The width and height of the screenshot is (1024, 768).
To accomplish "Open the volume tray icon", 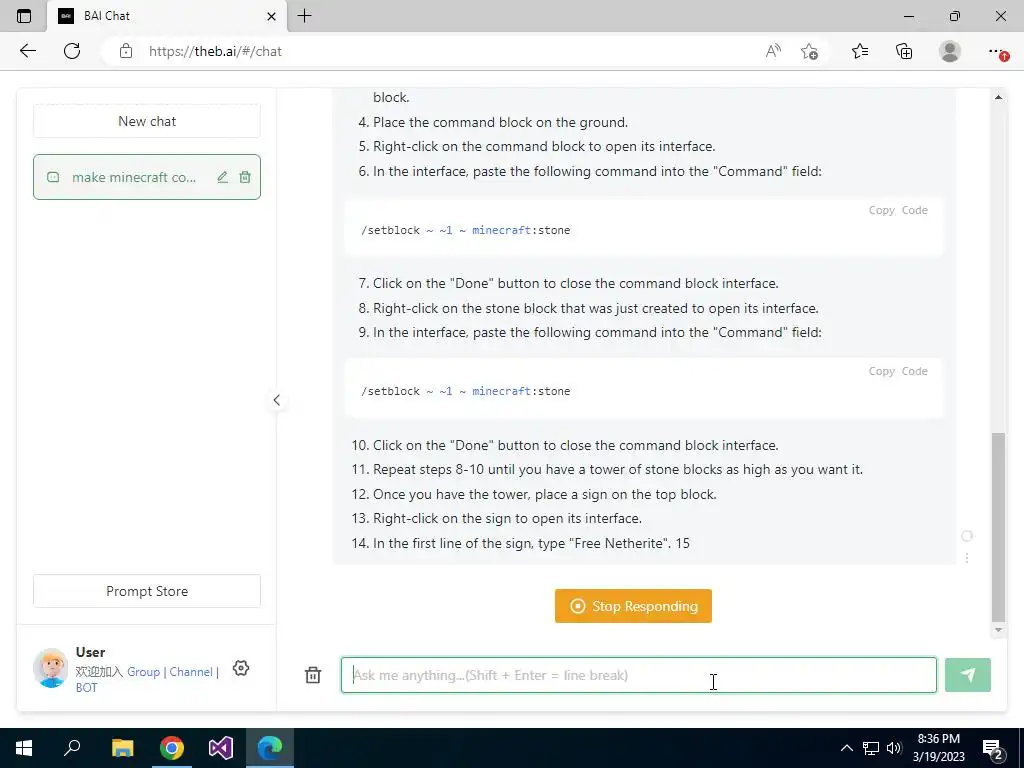I will pos(894,748).
